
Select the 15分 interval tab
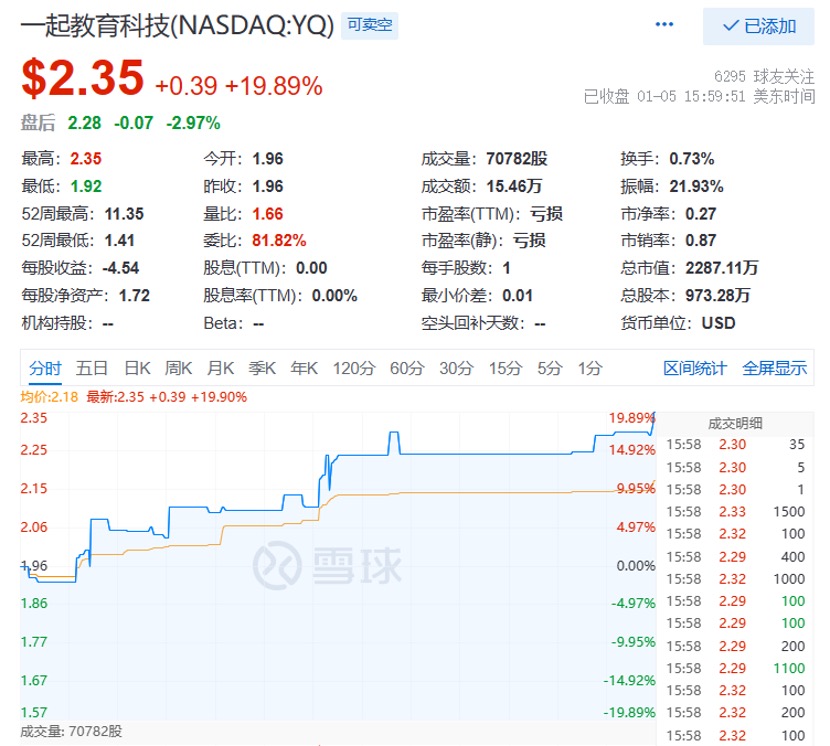tap(506, 368)
